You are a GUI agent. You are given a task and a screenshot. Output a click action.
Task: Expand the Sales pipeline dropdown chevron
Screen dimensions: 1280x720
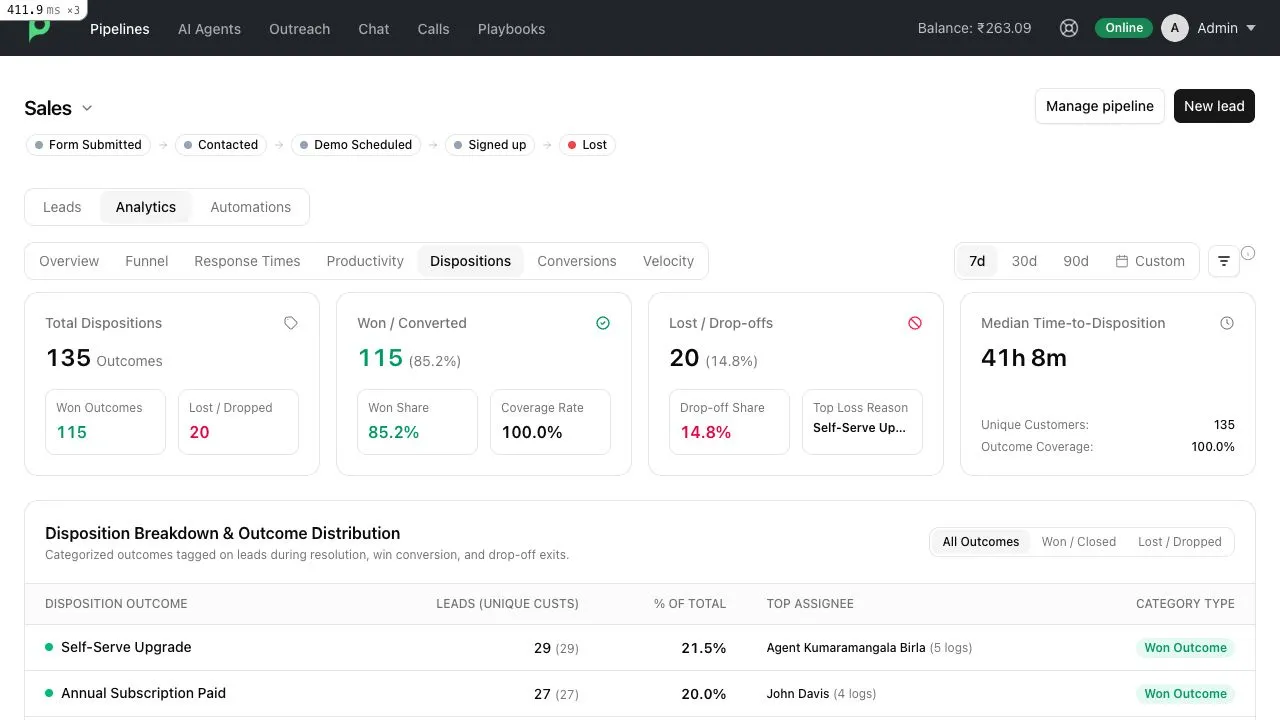[x=87, y=108]
